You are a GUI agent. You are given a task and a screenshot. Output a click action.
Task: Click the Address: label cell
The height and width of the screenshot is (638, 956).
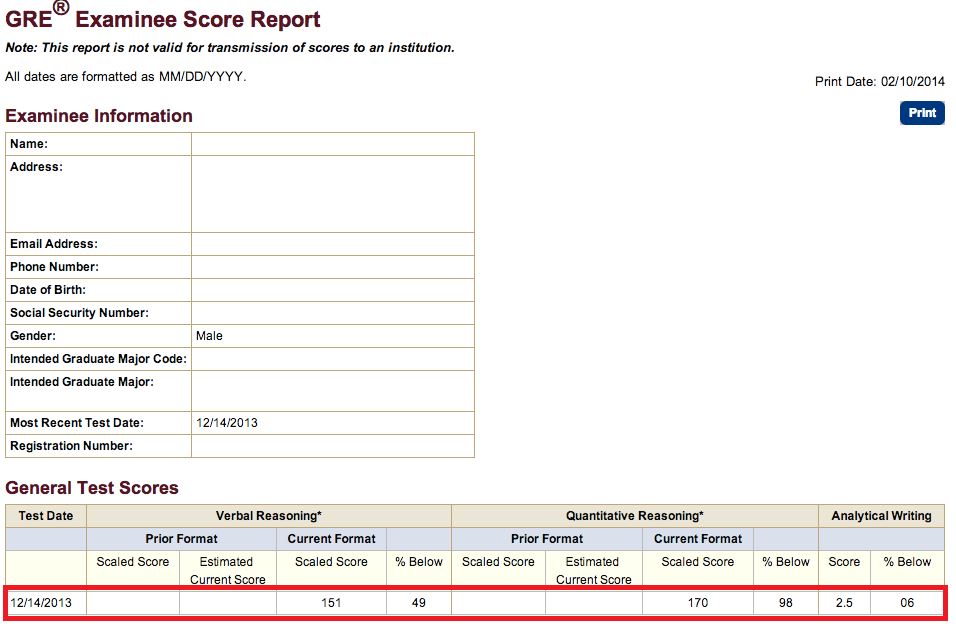pos(98,194)
